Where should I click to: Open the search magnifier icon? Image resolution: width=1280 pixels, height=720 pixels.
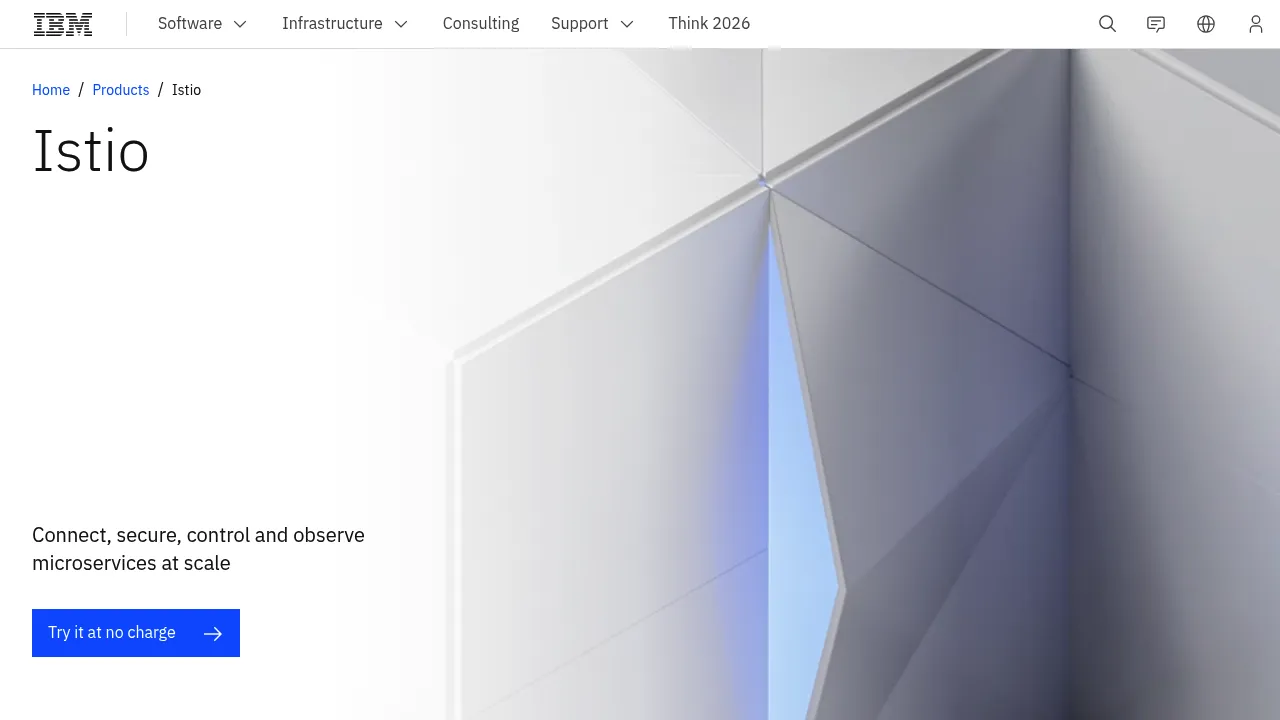(x=1107, y=24)
